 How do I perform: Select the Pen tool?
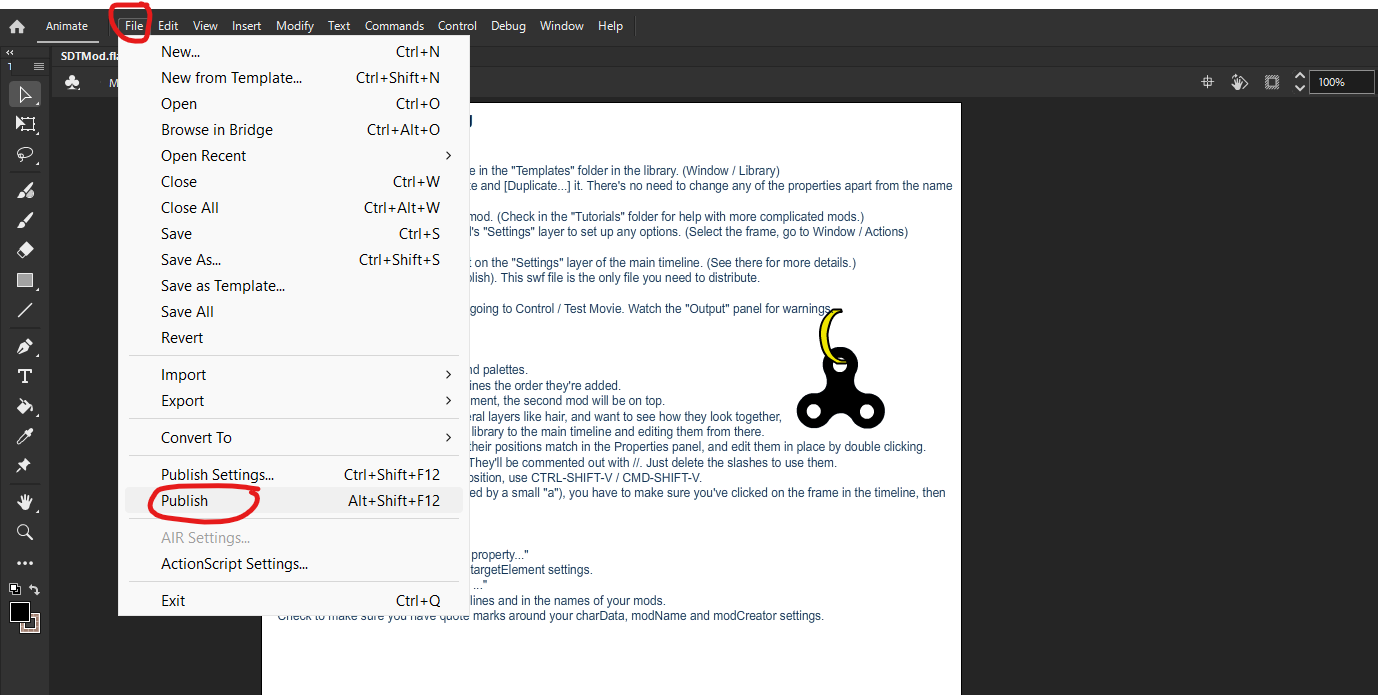click(25, 346)
